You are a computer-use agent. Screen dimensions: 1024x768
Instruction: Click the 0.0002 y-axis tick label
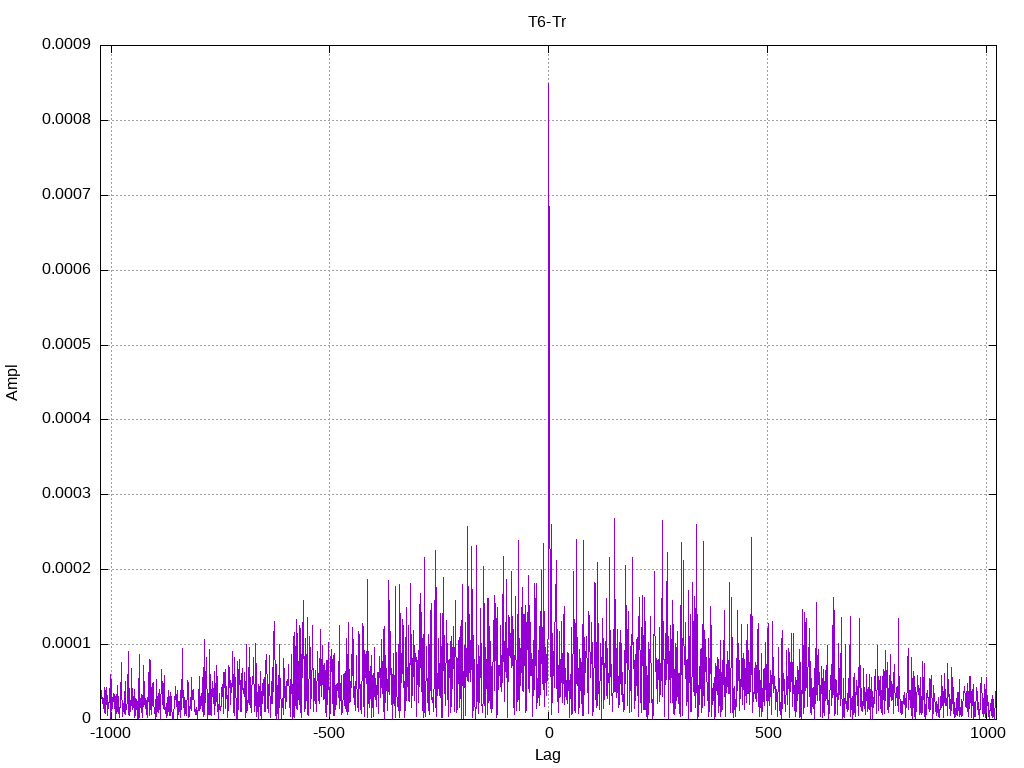point(66,569)
